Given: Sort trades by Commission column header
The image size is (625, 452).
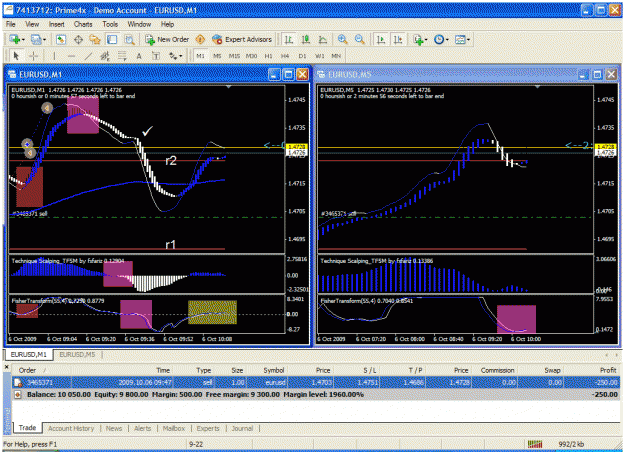Looking at the screenshot, I should tap(497, 370).
